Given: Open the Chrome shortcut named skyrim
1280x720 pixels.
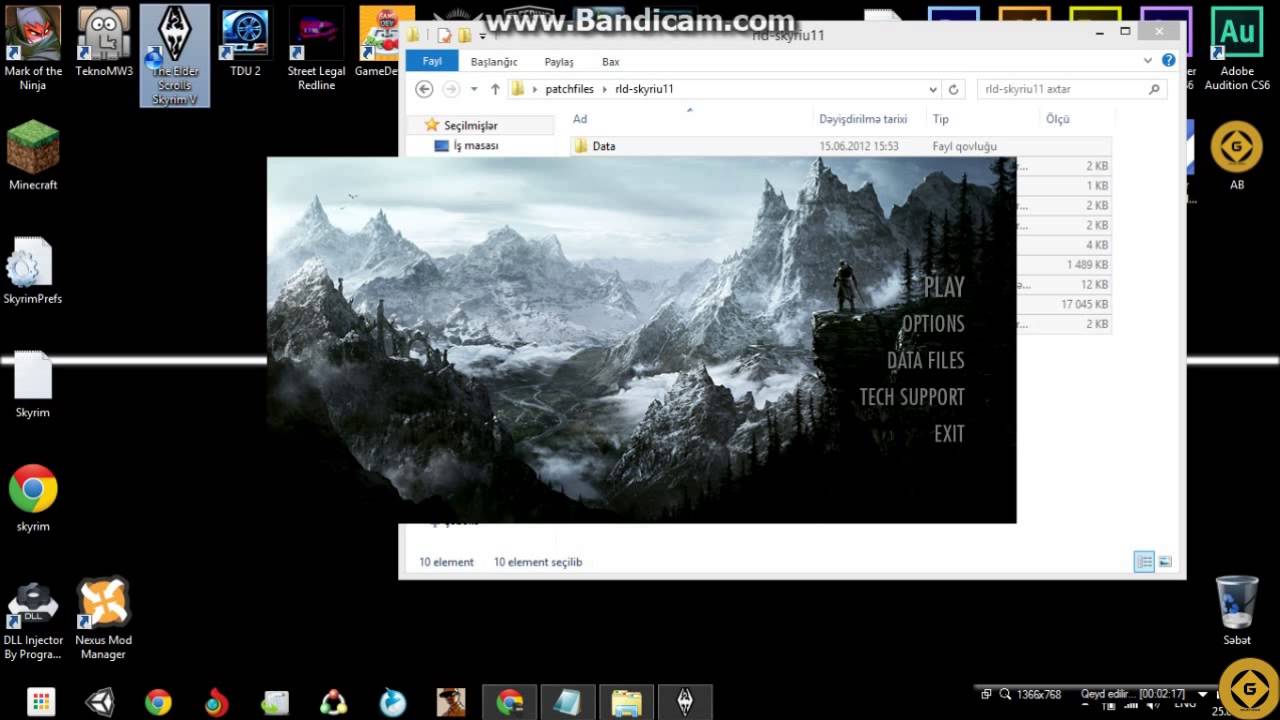Looking at the screenshot, I should [33, 498].
